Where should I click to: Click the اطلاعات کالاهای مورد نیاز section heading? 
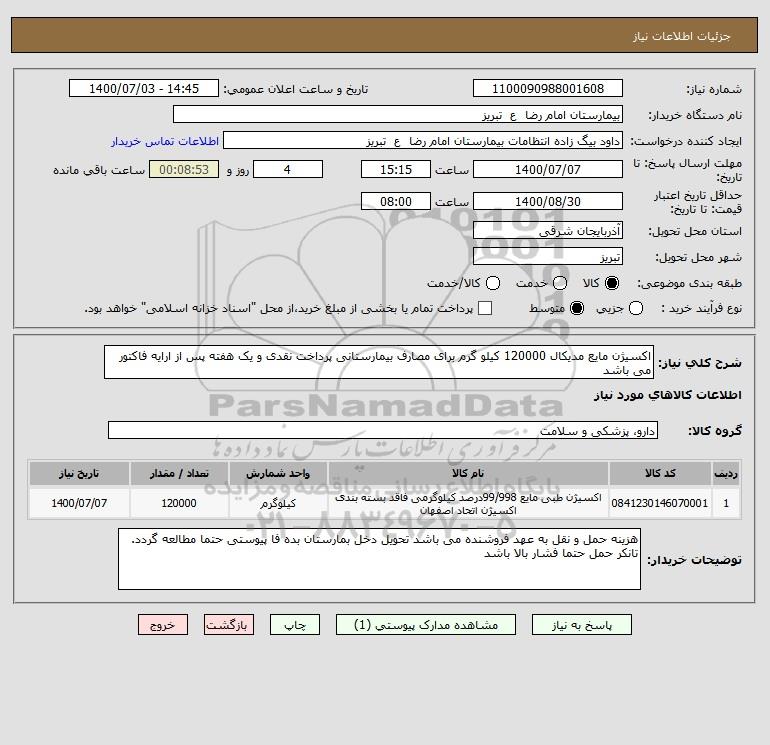pyautogui.click(x=667, y=395)
